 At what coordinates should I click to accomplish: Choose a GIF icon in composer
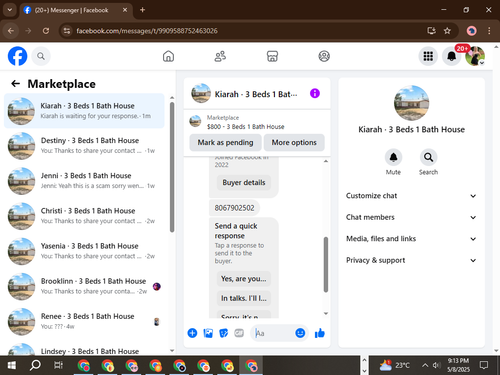coord(239,333)
